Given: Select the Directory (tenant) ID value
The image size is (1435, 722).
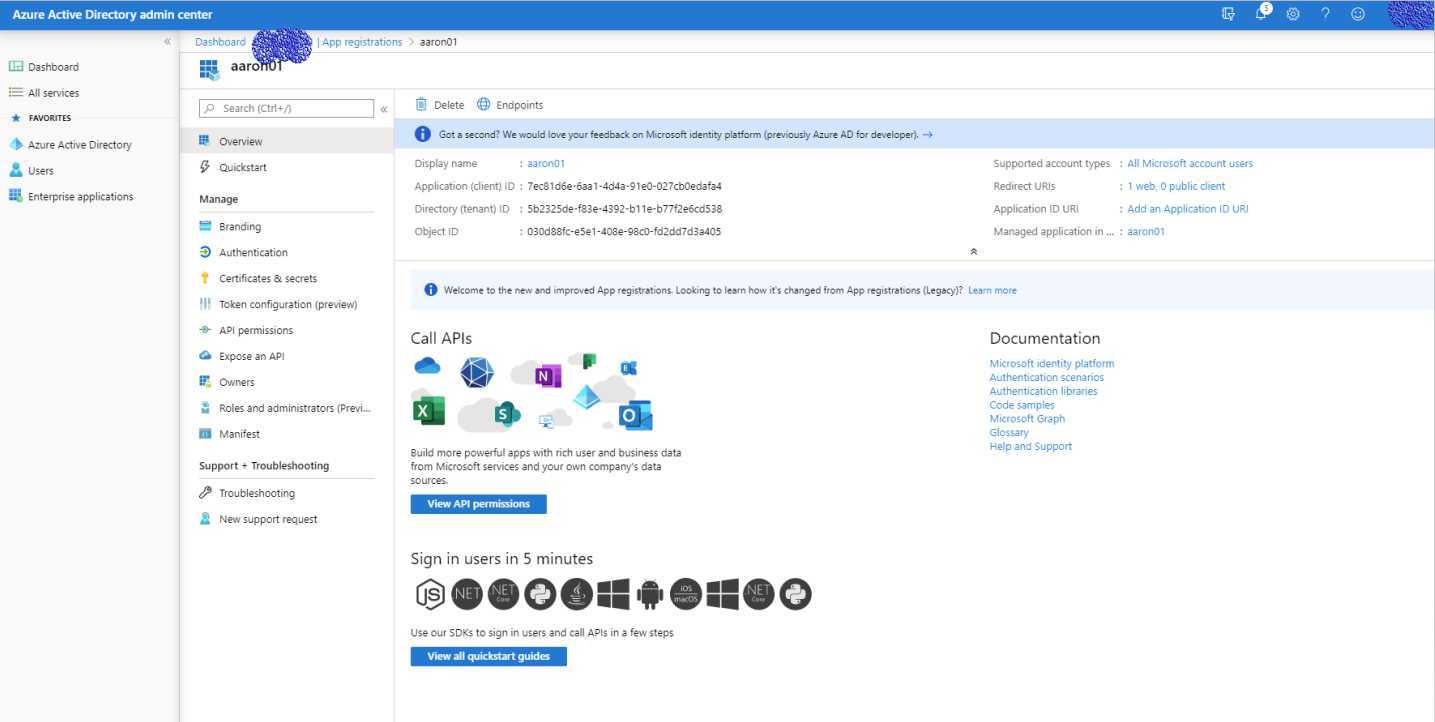Looking at the screenshot, I should [624, 209].
